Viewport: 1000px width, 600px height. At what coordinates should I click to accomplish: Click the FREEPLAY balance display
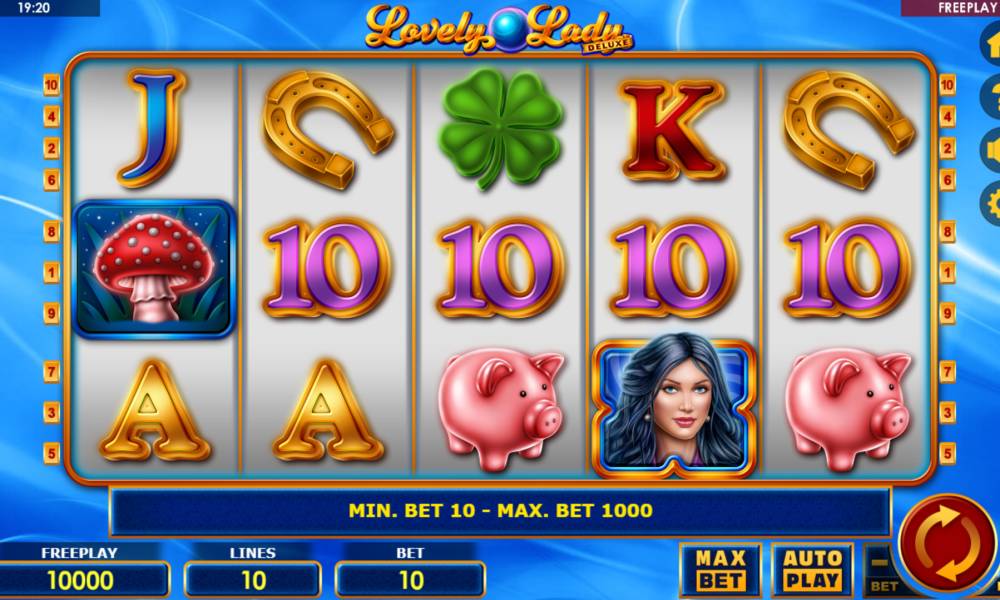pos(82,580)
